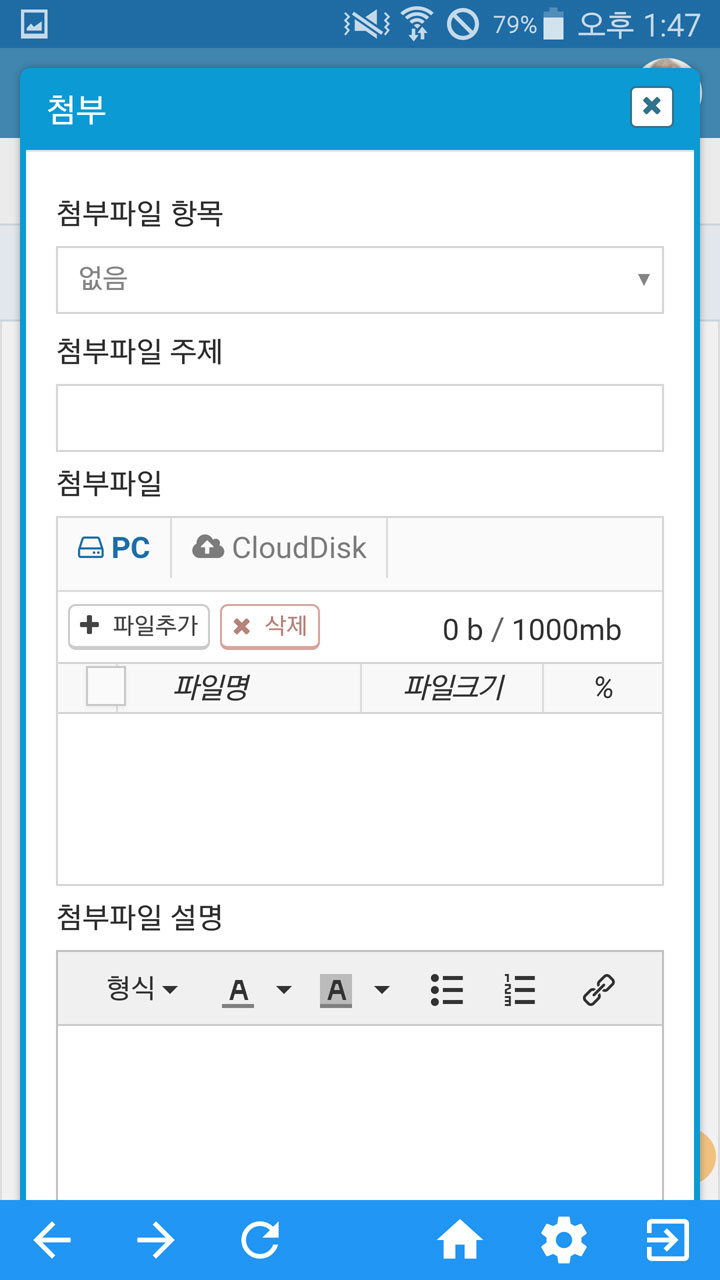
Task: Open the font color dropdown arrow
Action: 284,990
